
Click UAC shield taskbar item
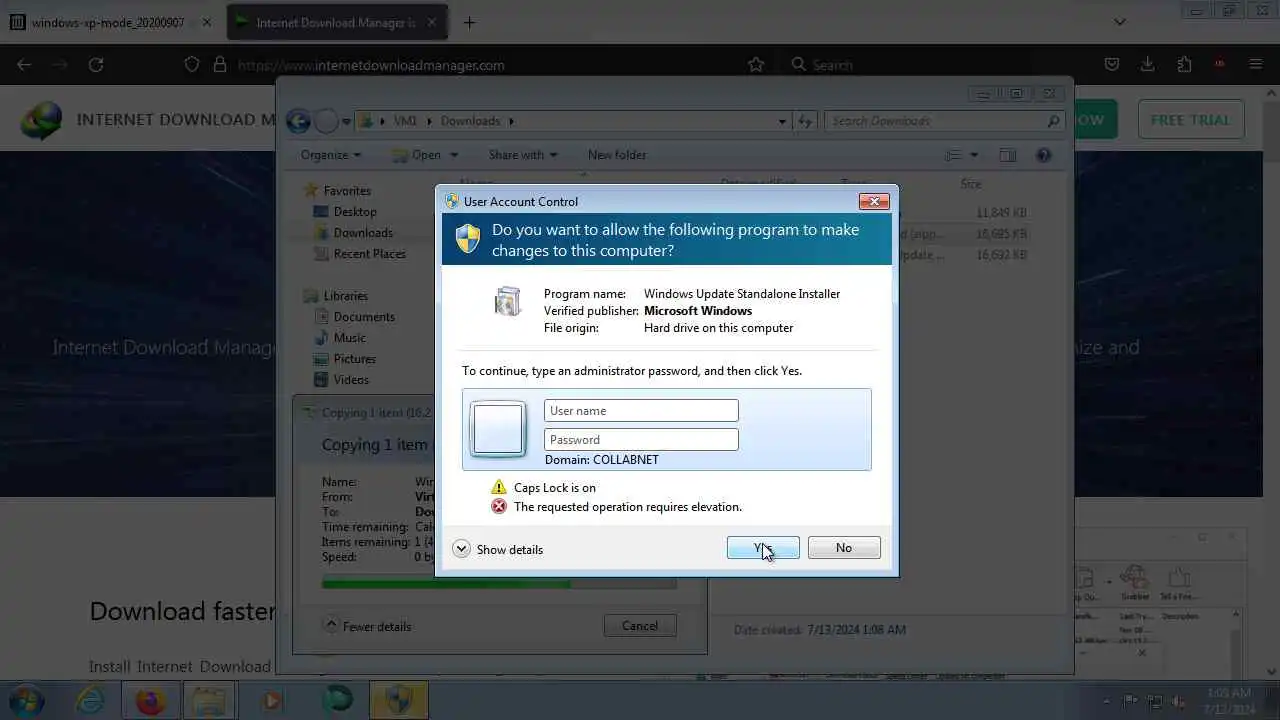click(x=399, y=700)
